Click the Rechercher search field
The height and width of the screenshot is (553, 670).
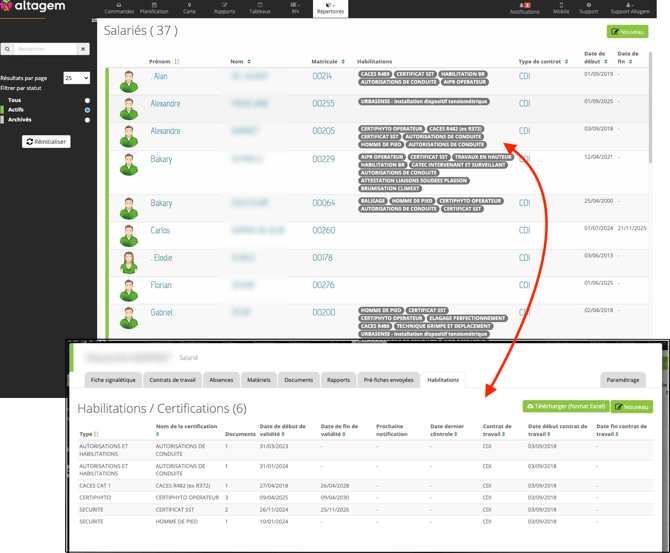tap(44, 49)
